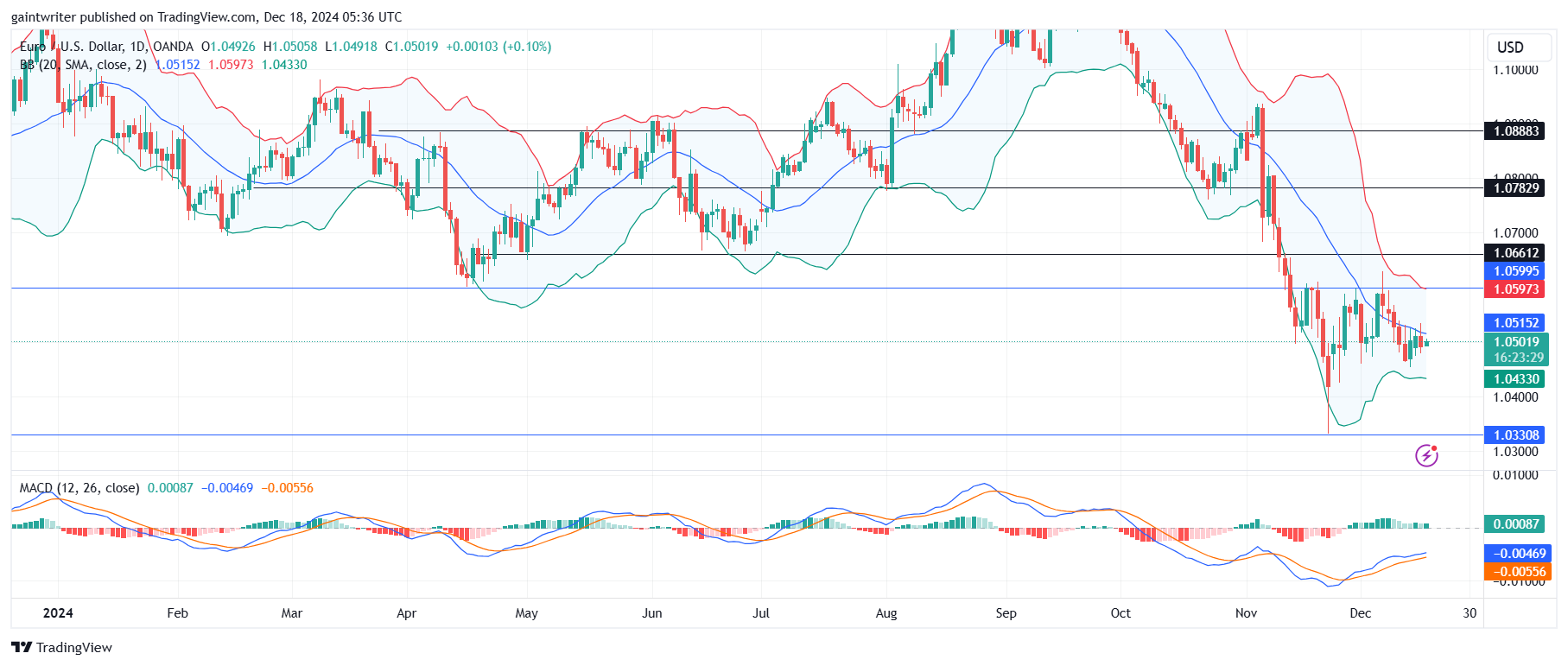Click the red 1.05973 upper band label
The image size is (1568, 666).
click(x=1516, y=289)
